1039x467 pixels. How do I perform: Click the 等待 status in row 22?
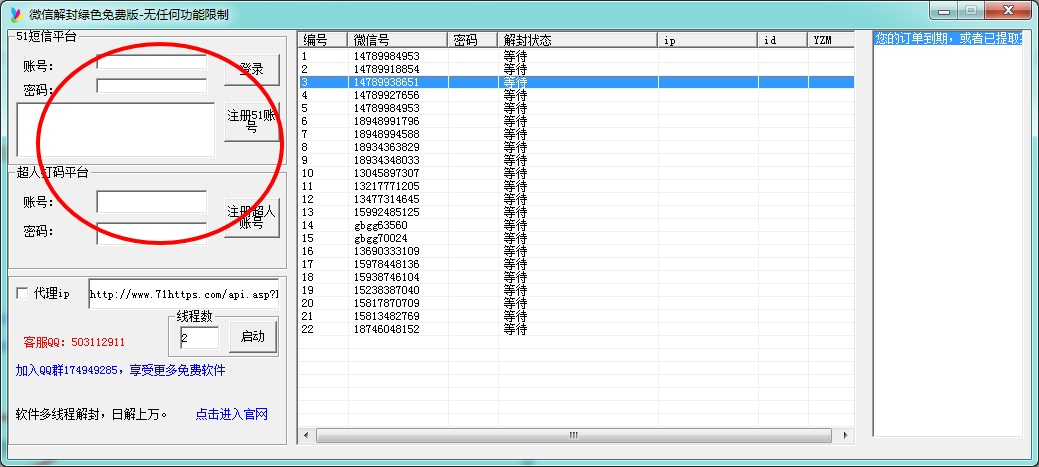[515, 329]
